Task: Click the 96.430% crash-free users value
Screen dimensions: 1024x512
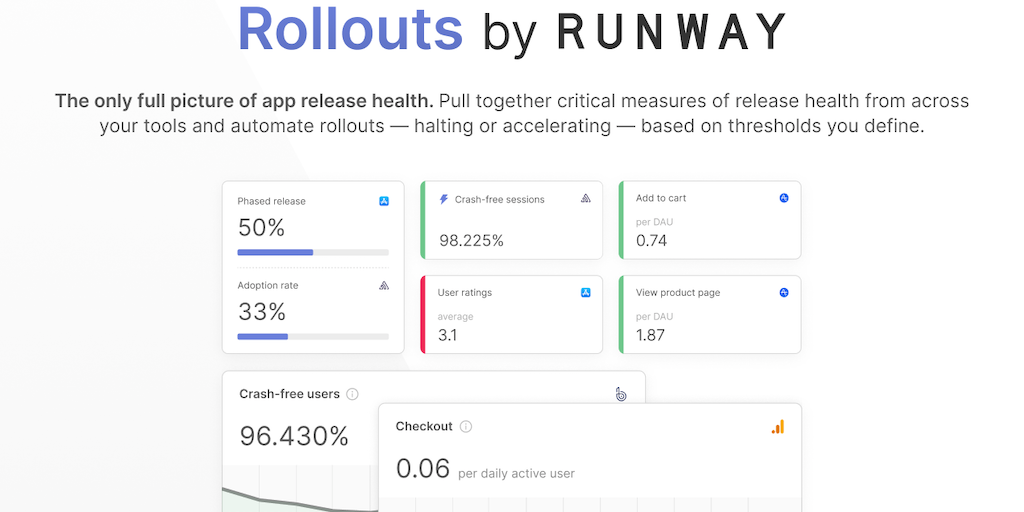Action: click(x=294, y=436)
